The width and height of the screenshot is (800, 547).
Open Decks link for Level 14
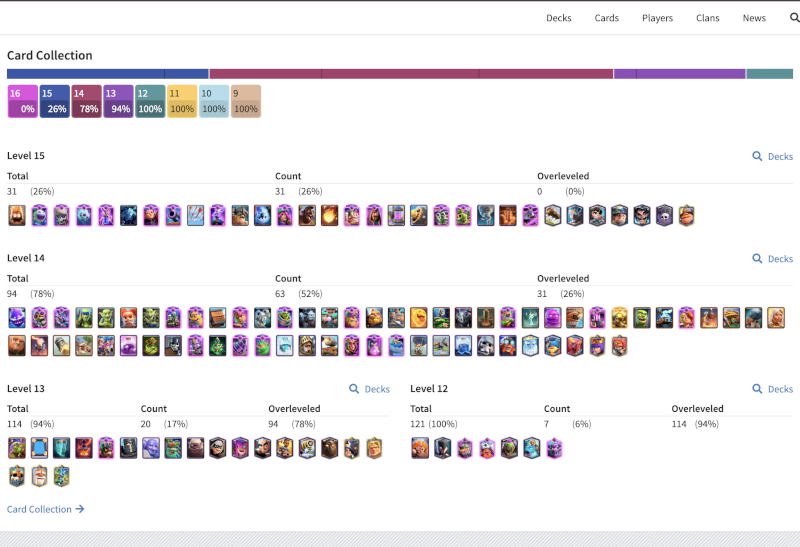click(772, 259)
